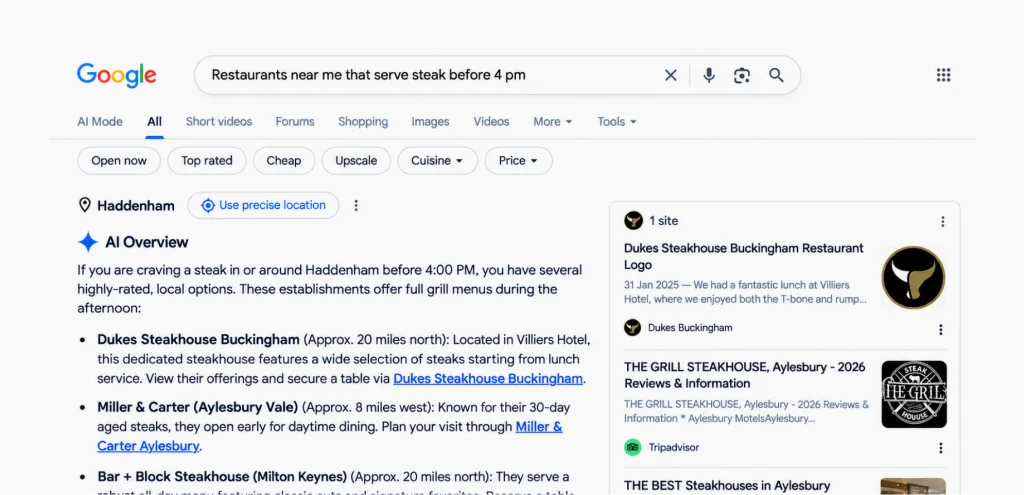Open the Shopping tab
Image resolution: width=1024 pixels, height=495 pixels.
click(363, 121)
